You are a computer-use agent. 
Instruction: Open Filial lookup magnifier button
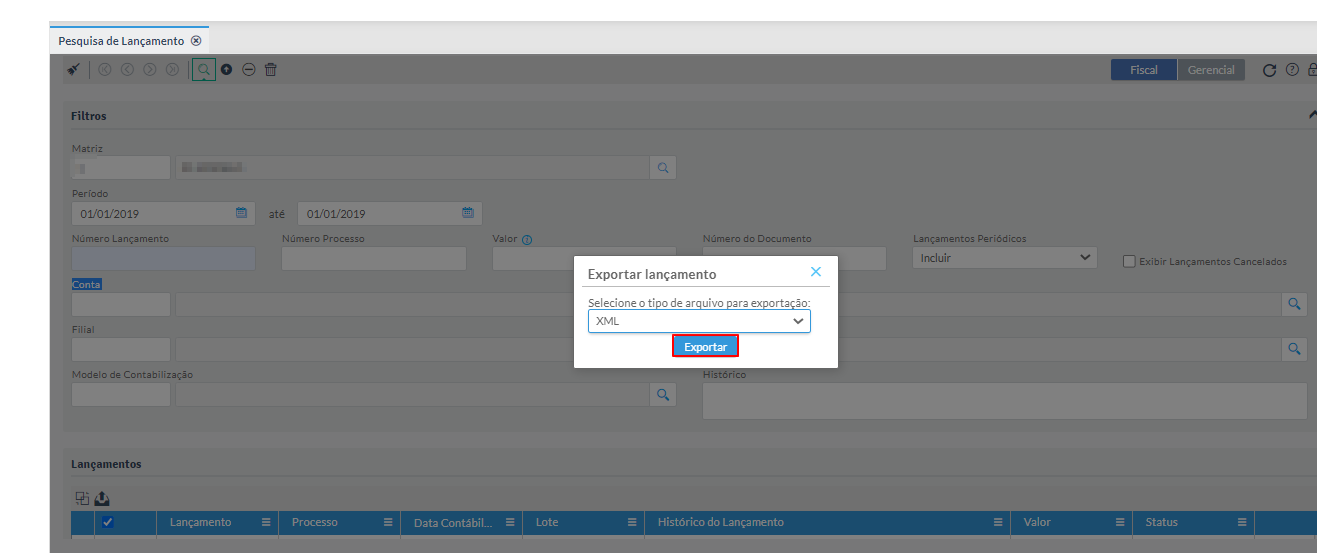tap(1294, 349)
